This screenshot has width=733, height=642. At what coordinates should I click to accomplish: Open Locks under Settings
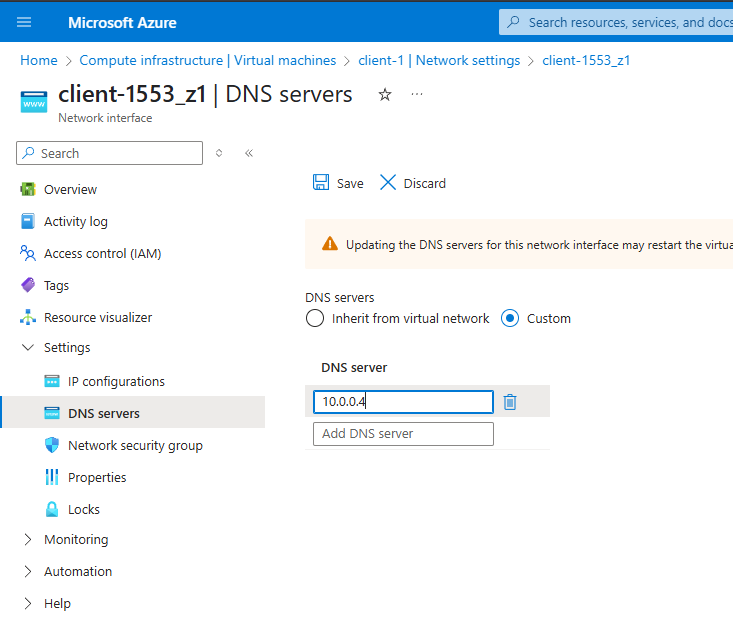(x=84, y=509)
